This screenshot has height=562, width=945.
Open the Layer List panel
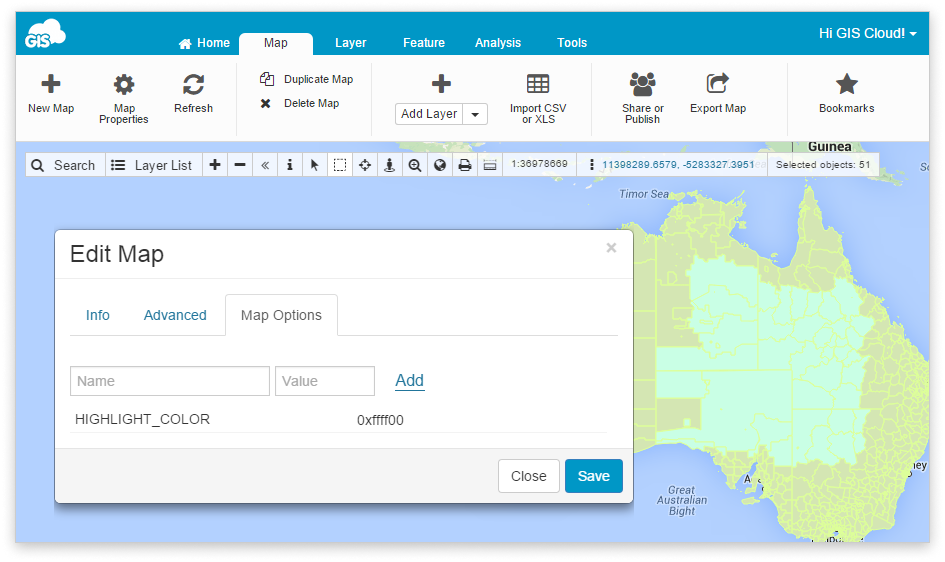154,165
